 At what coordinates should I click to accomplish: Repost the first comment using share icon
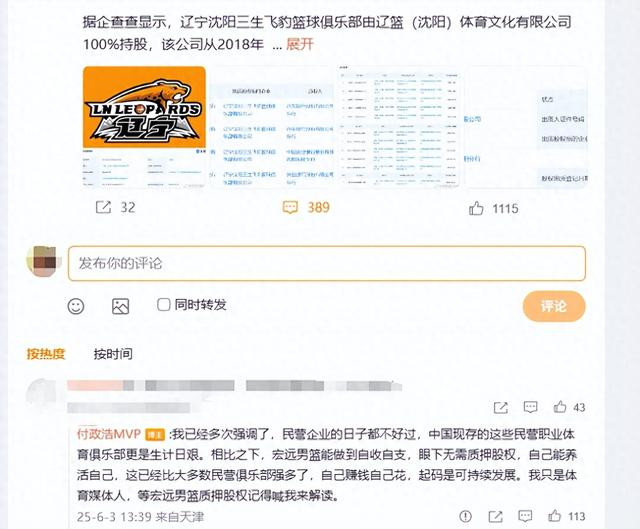pyautogui.click(x=501, y=407)
